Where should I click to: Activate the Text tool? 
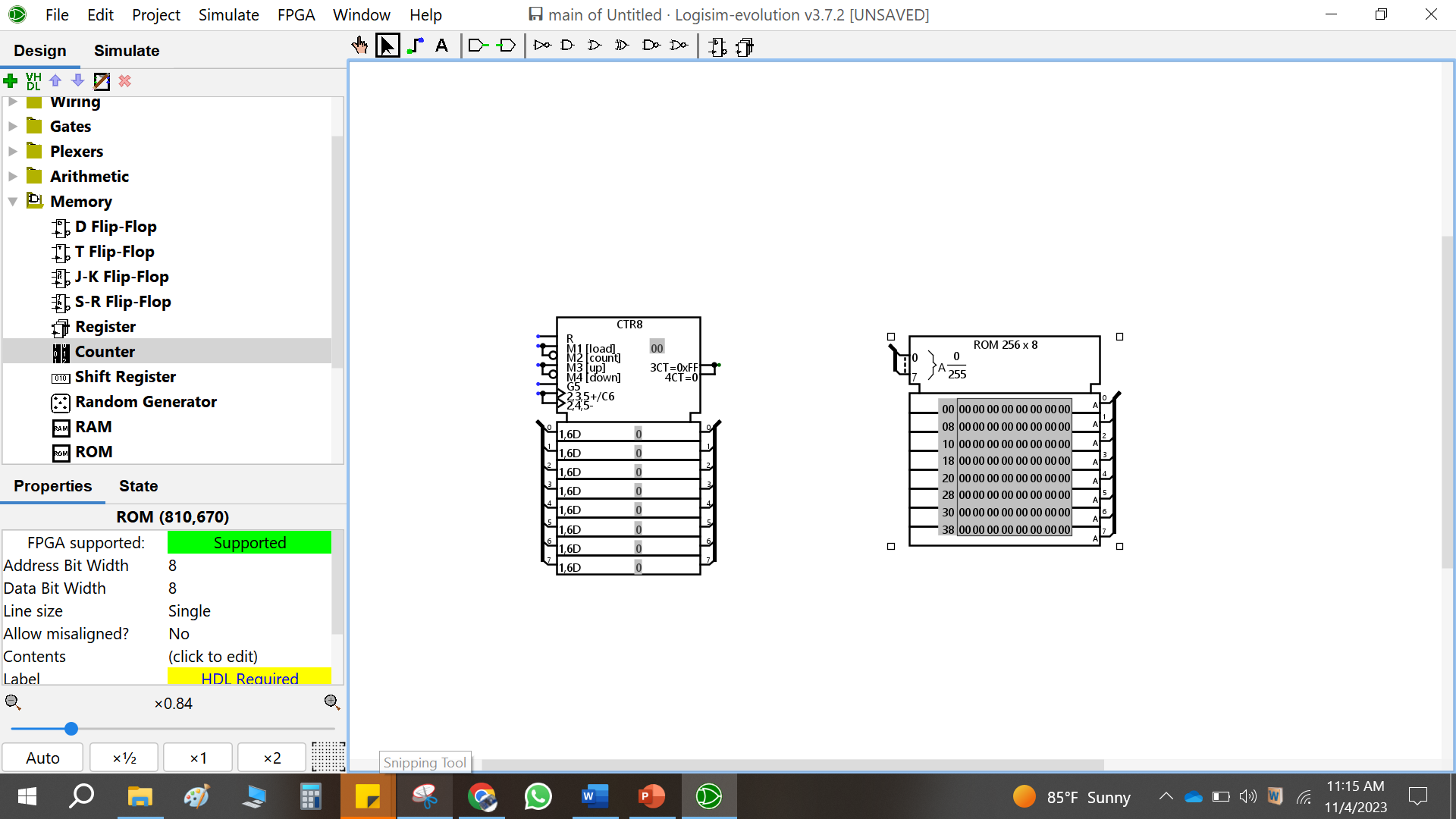click(x=442, y=45)
